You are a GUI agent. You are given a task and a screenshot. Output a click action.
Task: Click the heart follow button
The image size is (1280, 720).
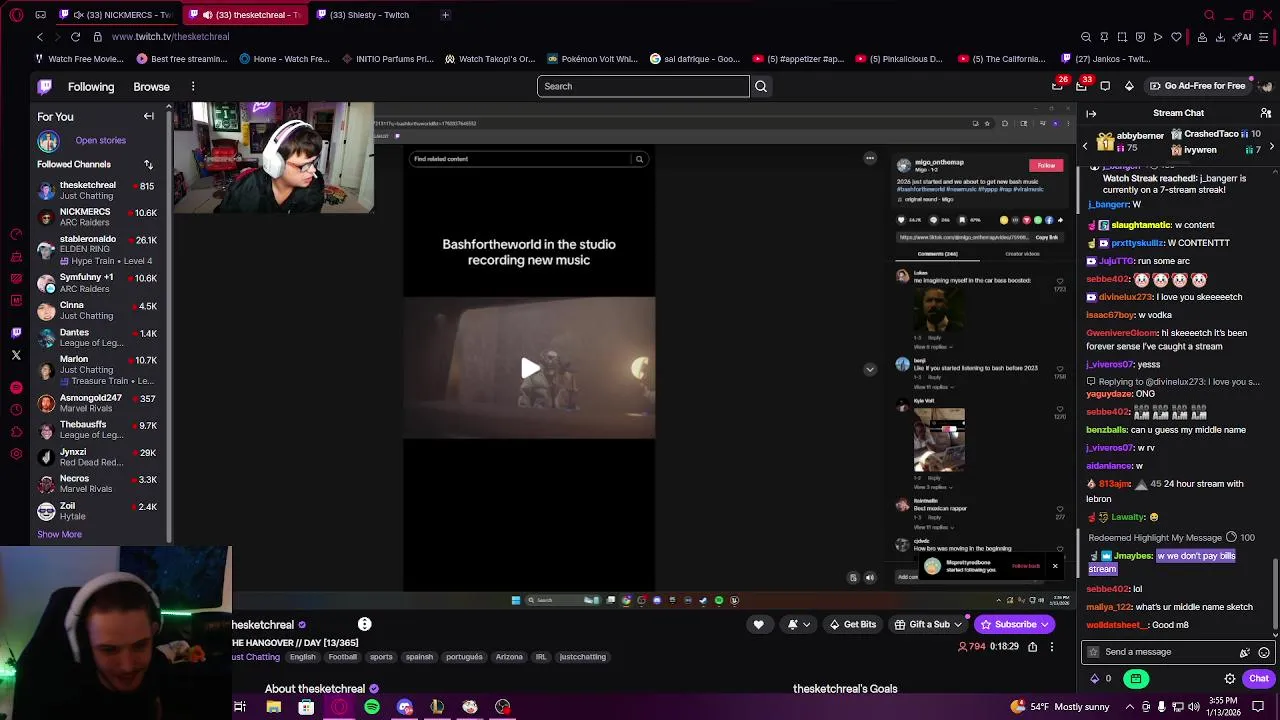click(758, 625)
